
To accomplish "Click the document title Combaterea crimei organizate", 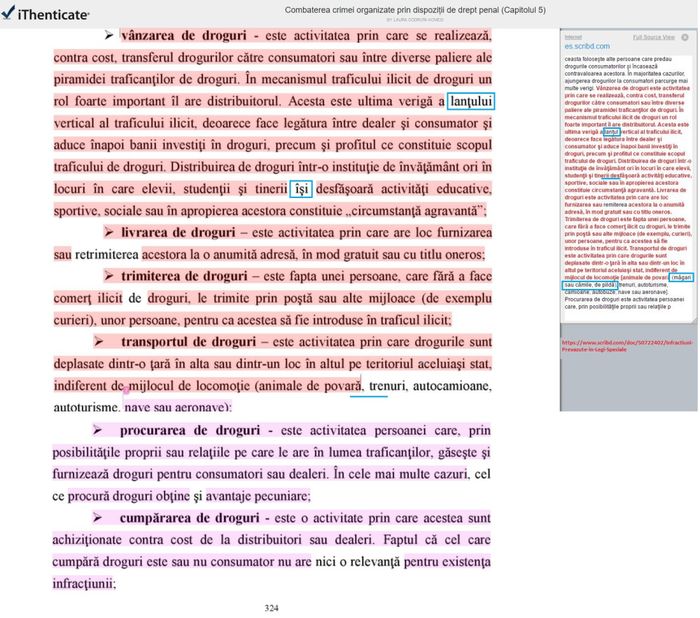I will pos(415,10).
